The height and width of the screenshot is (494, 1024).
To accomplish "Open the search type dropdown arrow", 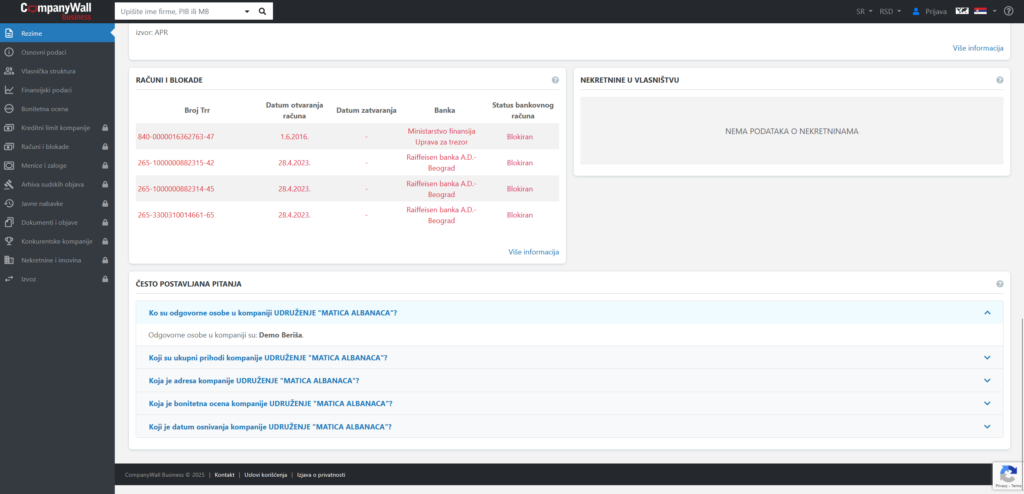I will pyautogui.click(x=246, y=11).
